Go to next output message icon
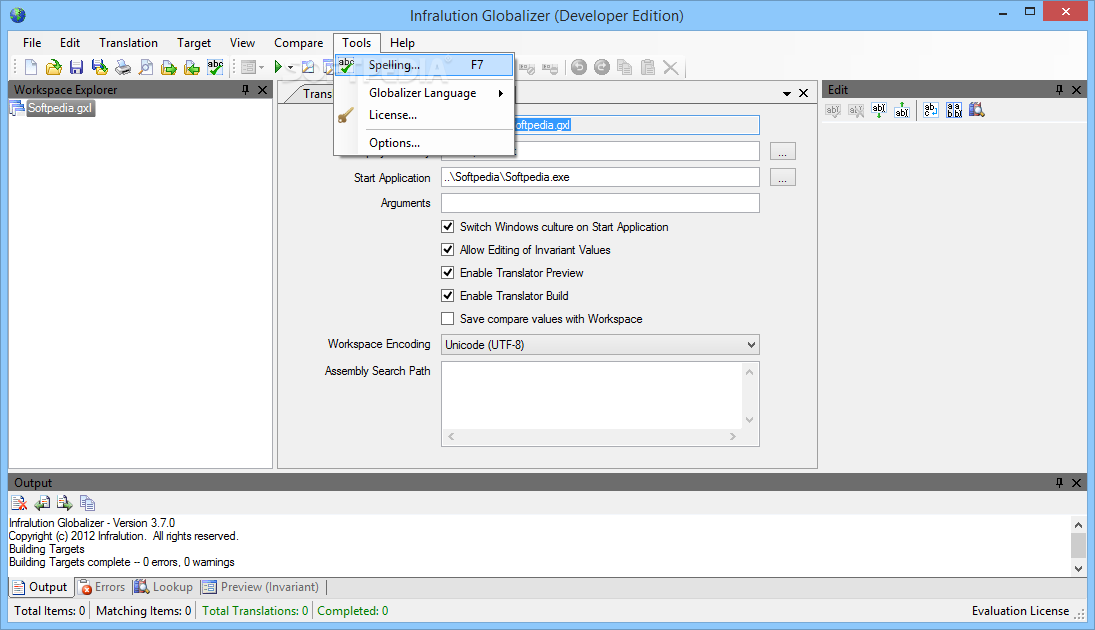 pyautogui.click(x=65, y=503)
